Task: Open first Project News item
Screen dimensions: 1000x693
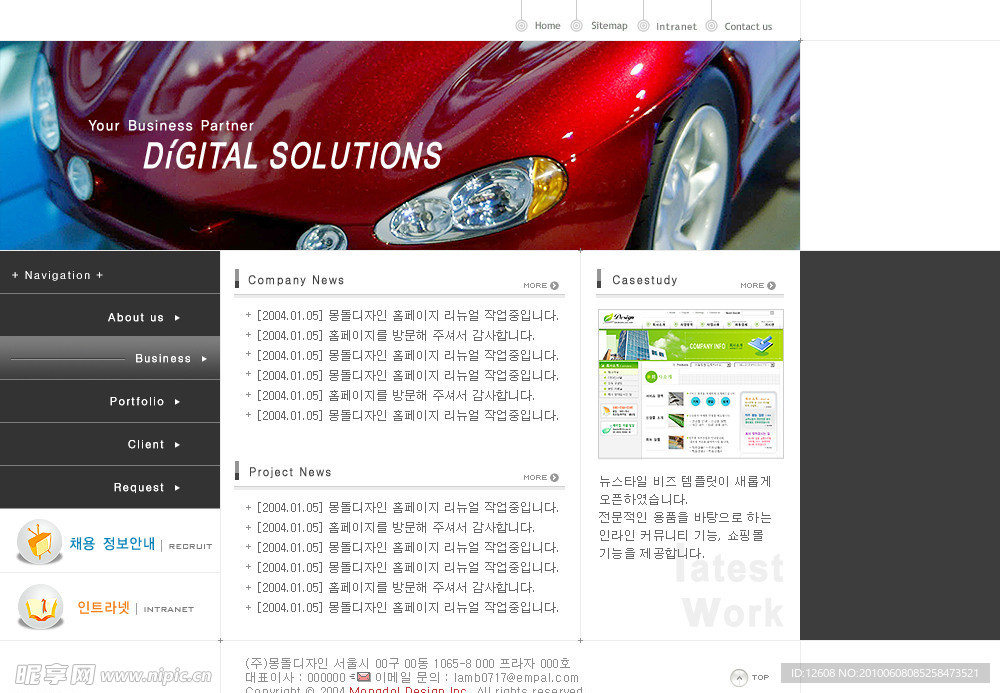Action: pos(408,507)
